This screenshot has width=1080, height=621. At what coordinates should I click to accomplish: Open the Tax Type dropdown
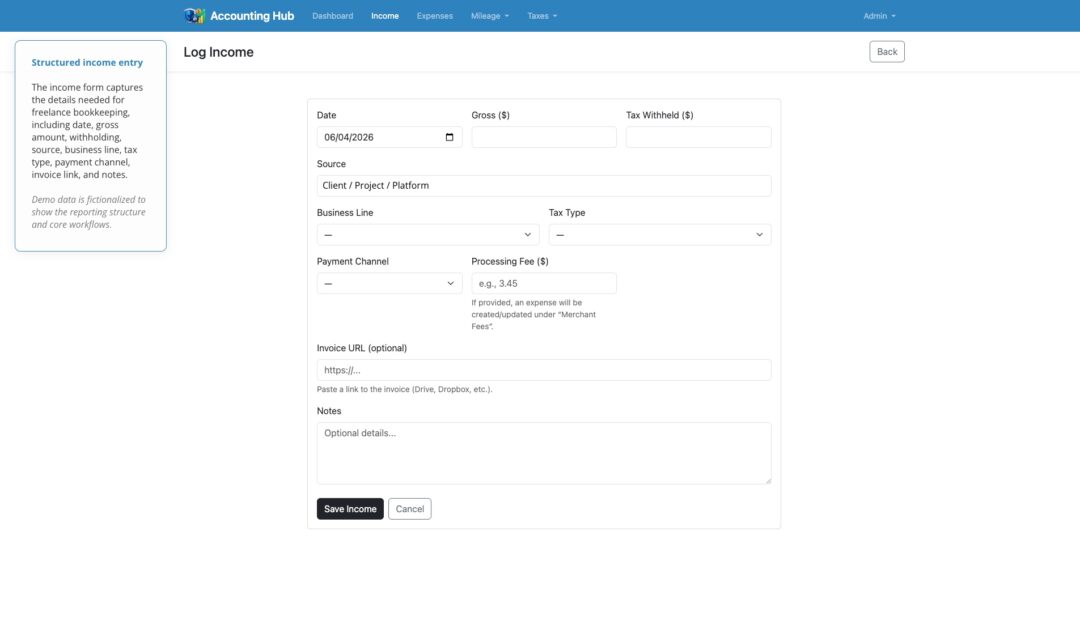pyautogui.click(x=660, y=235)
